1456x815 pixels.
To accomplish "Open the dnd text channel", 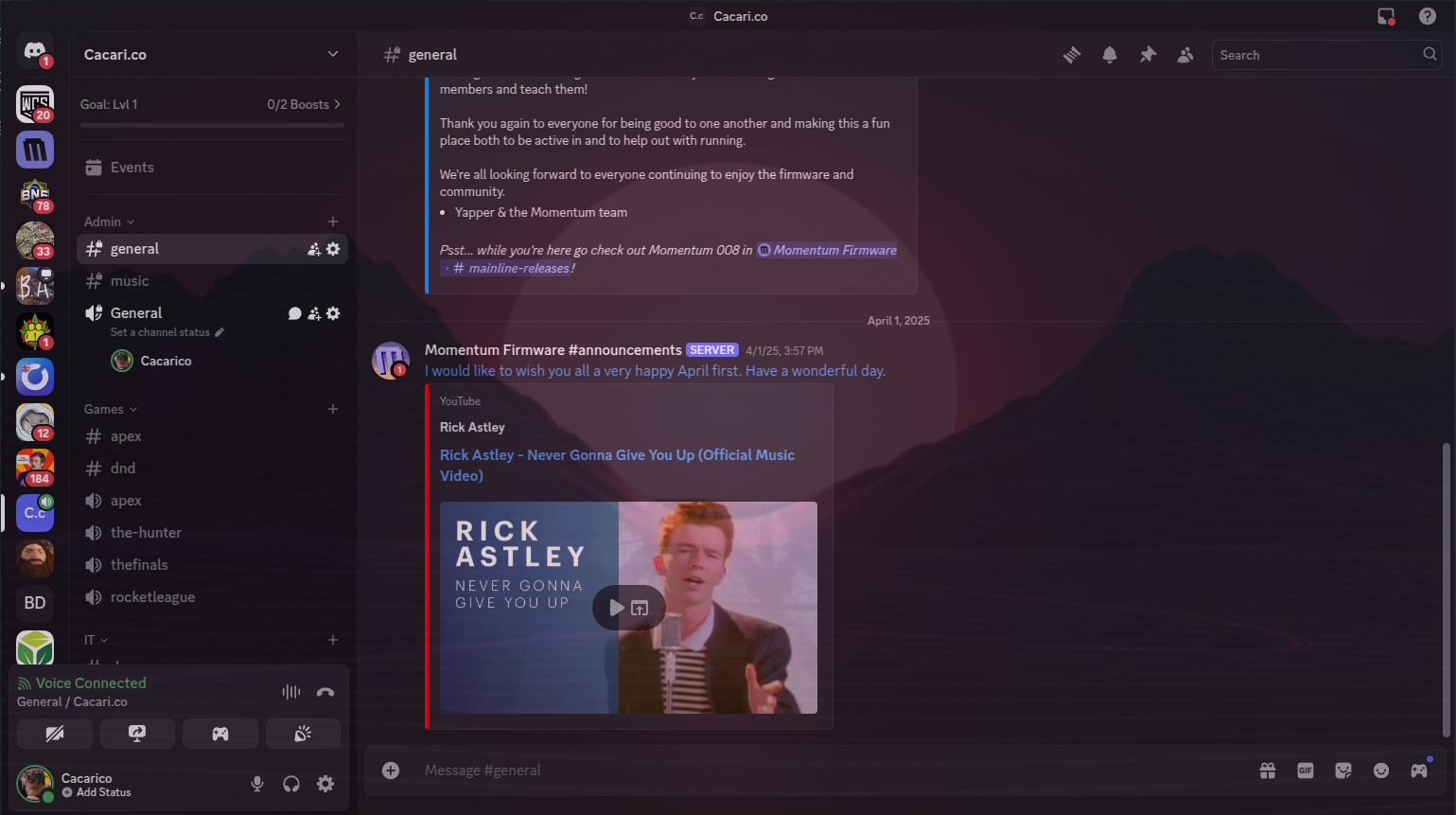I will 213,469.
